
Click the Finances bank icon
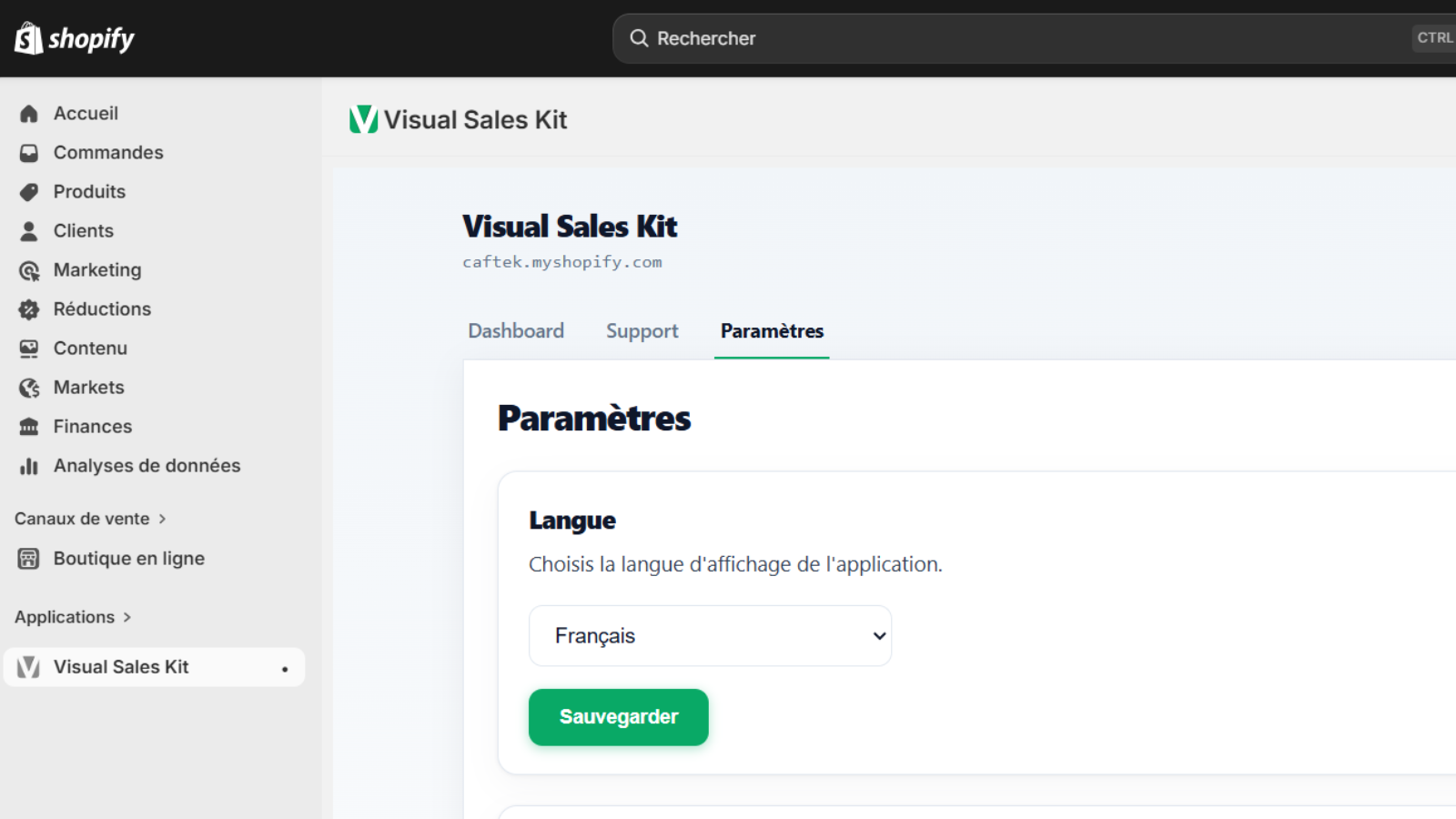coord(29,427)
